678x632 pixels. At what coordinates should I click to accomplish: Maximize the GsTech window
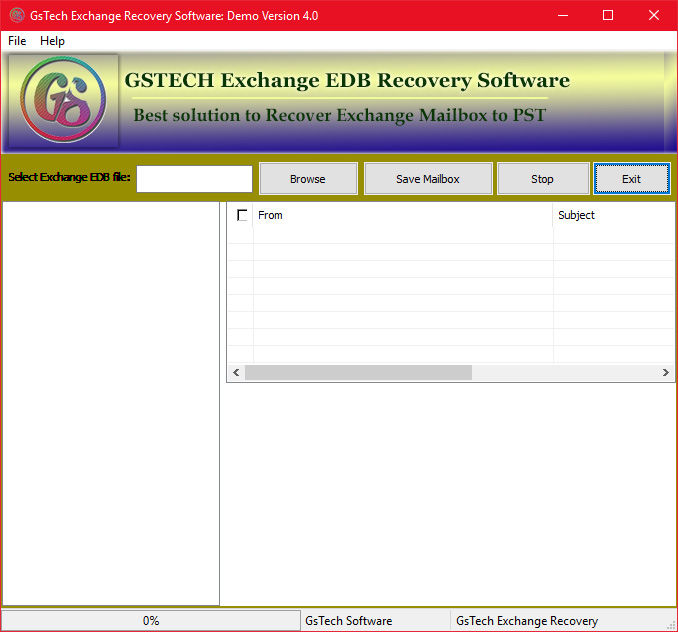[608, 15]
